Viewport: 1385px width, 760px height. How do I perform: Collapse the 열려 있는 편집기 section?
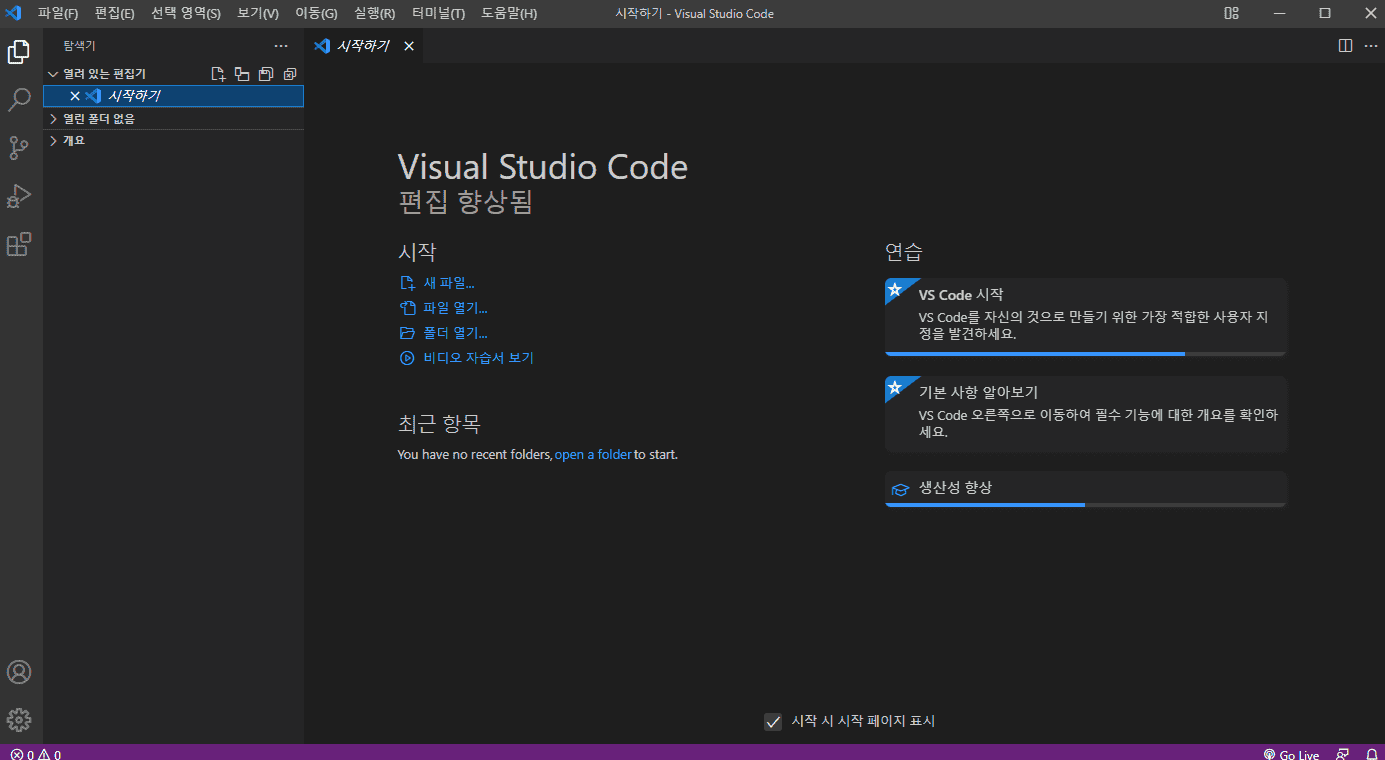pos(173,74)
